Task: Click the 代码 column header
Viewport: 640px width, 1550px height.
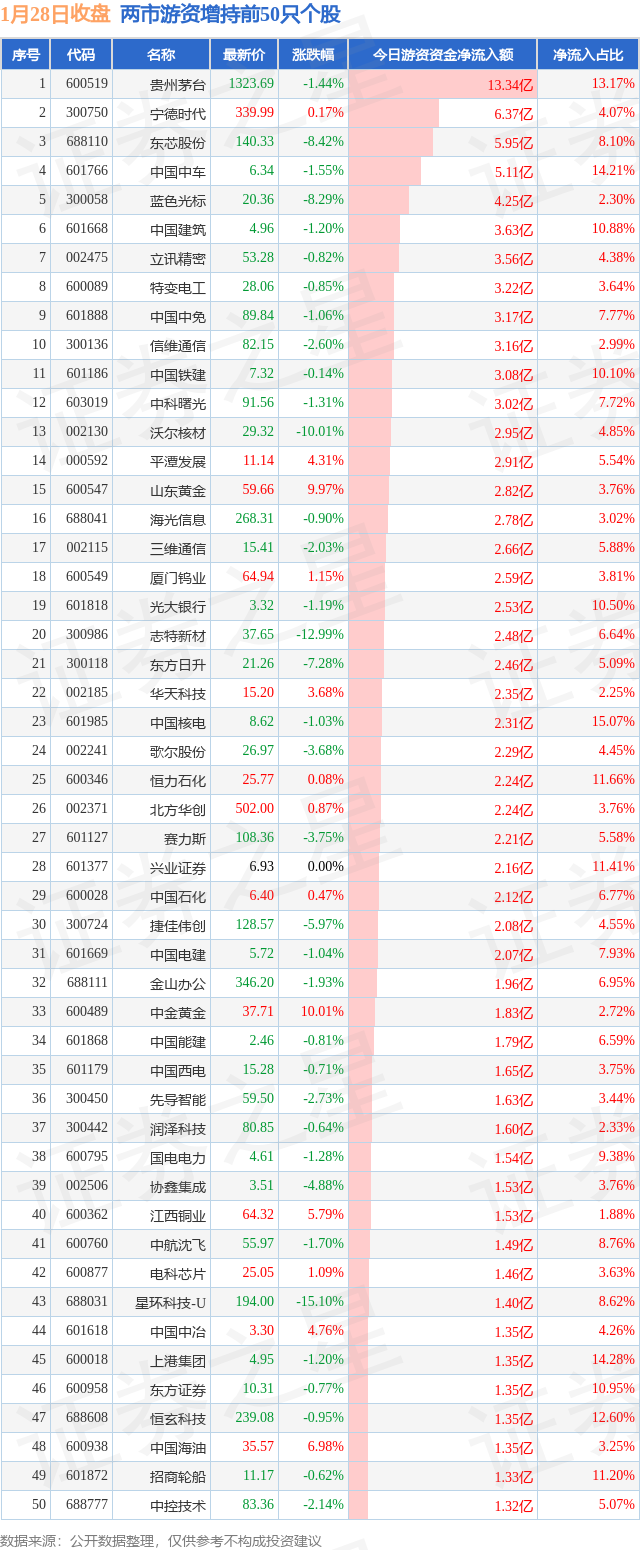Action: (x=80, y=55)
